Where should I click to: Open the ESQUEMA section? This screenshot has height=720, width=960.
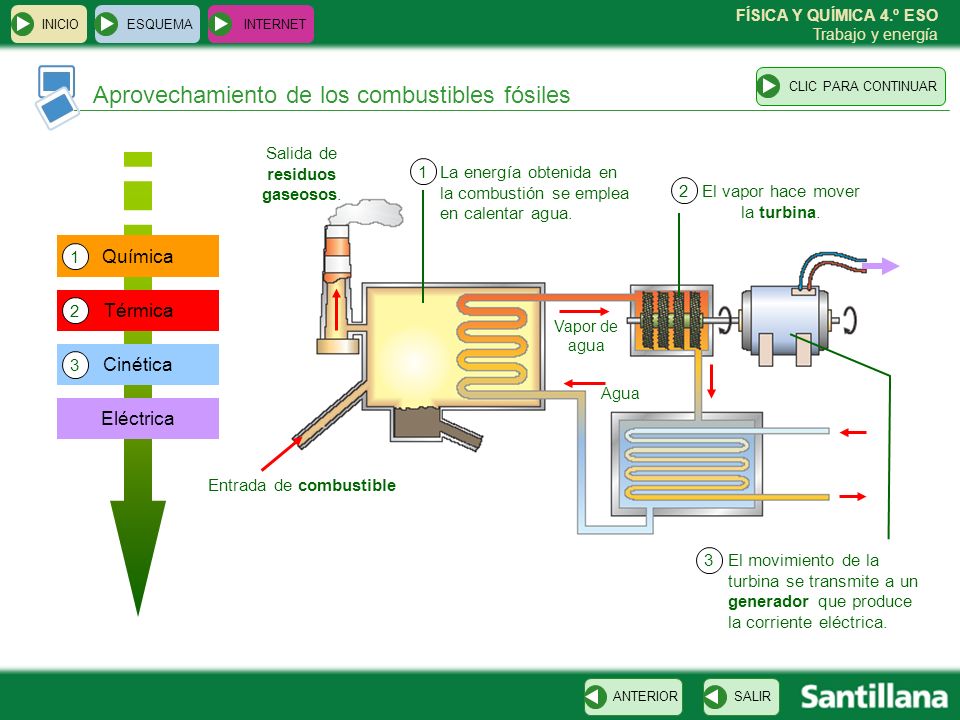[x=147, y=24]
